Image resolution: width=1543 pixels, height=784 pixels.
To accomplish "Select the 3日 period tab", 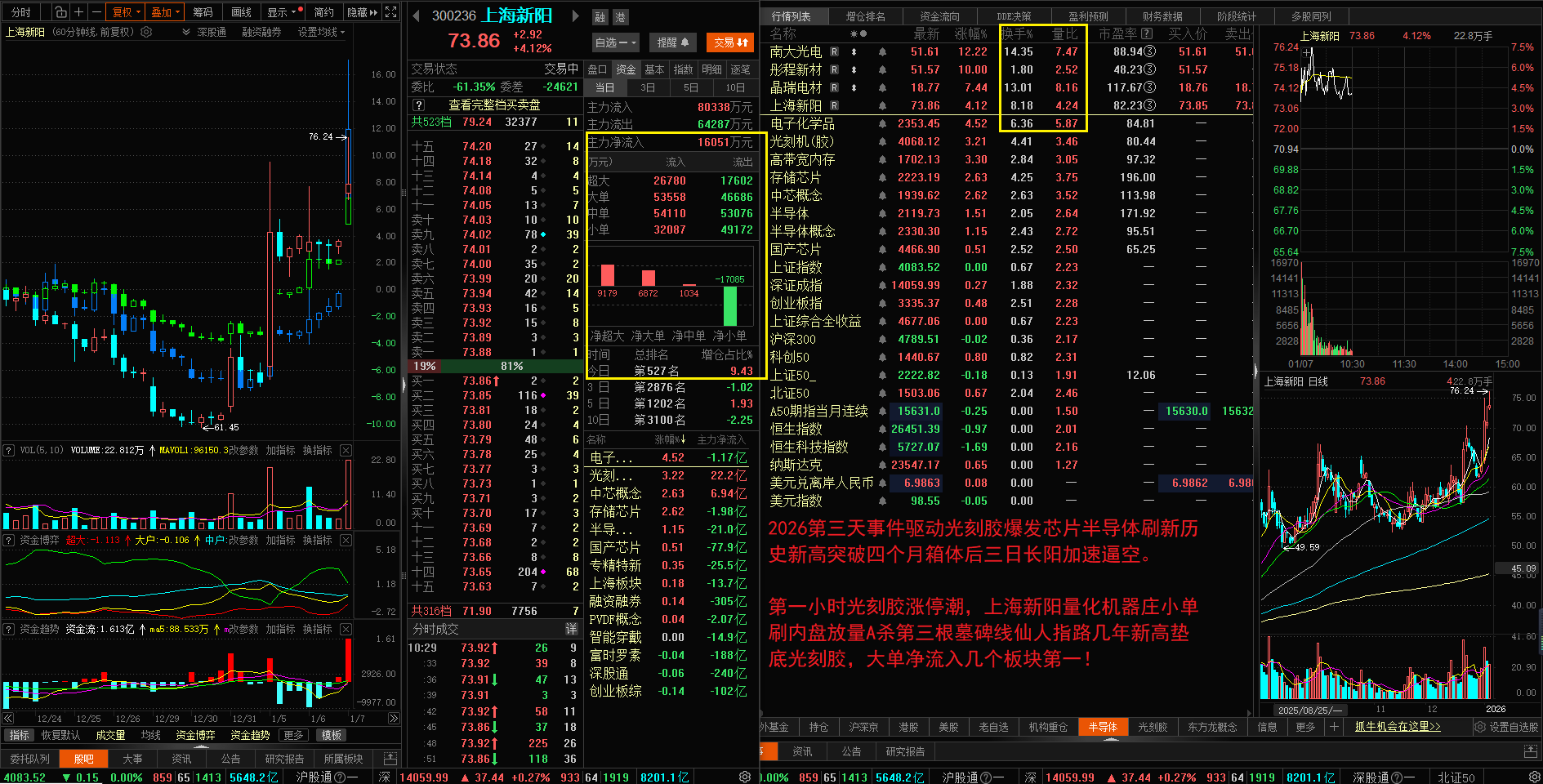I will pos(648,87).
